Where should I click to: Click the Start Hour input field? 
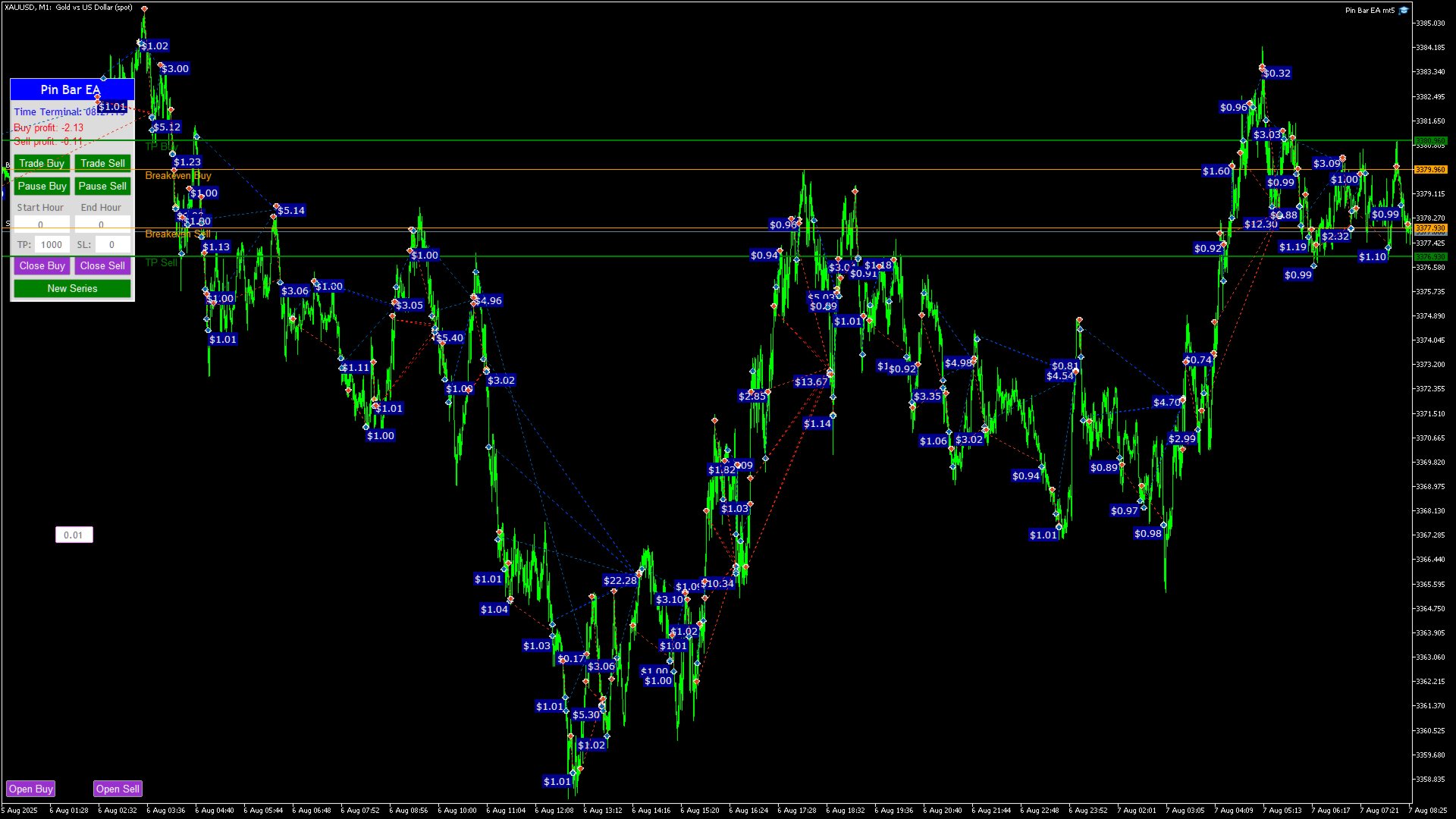click(x=42, y=224)
